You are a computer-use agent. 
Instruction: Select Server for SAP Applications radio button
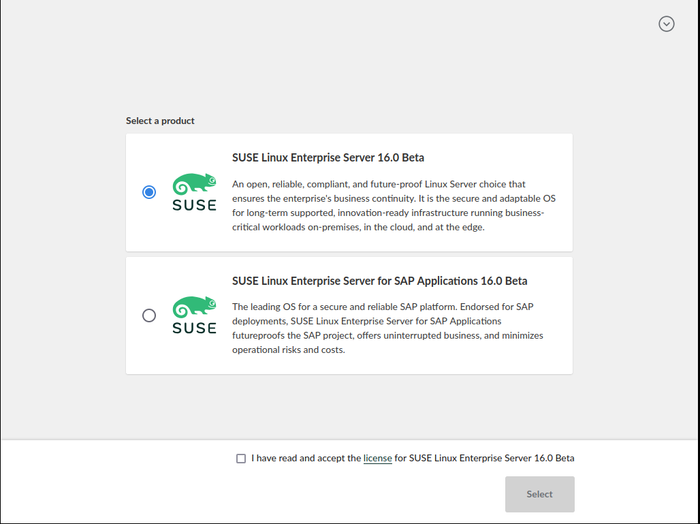(149, 316)
